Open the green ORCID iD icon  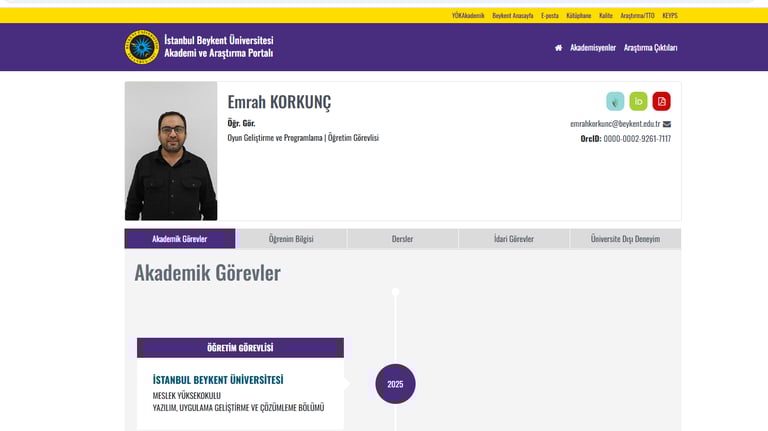click(x=638, y=101)
